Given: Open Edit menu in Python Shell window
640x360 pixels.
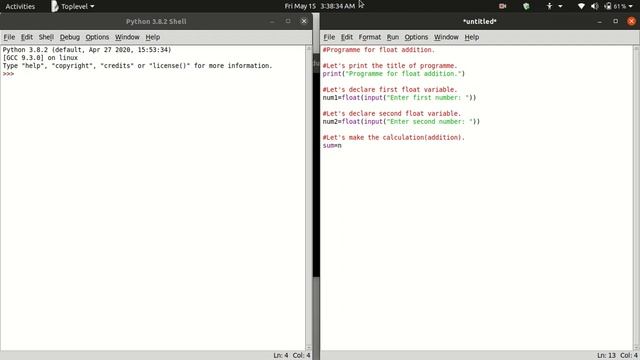Looking at the screenshot, I should [27, 37].
